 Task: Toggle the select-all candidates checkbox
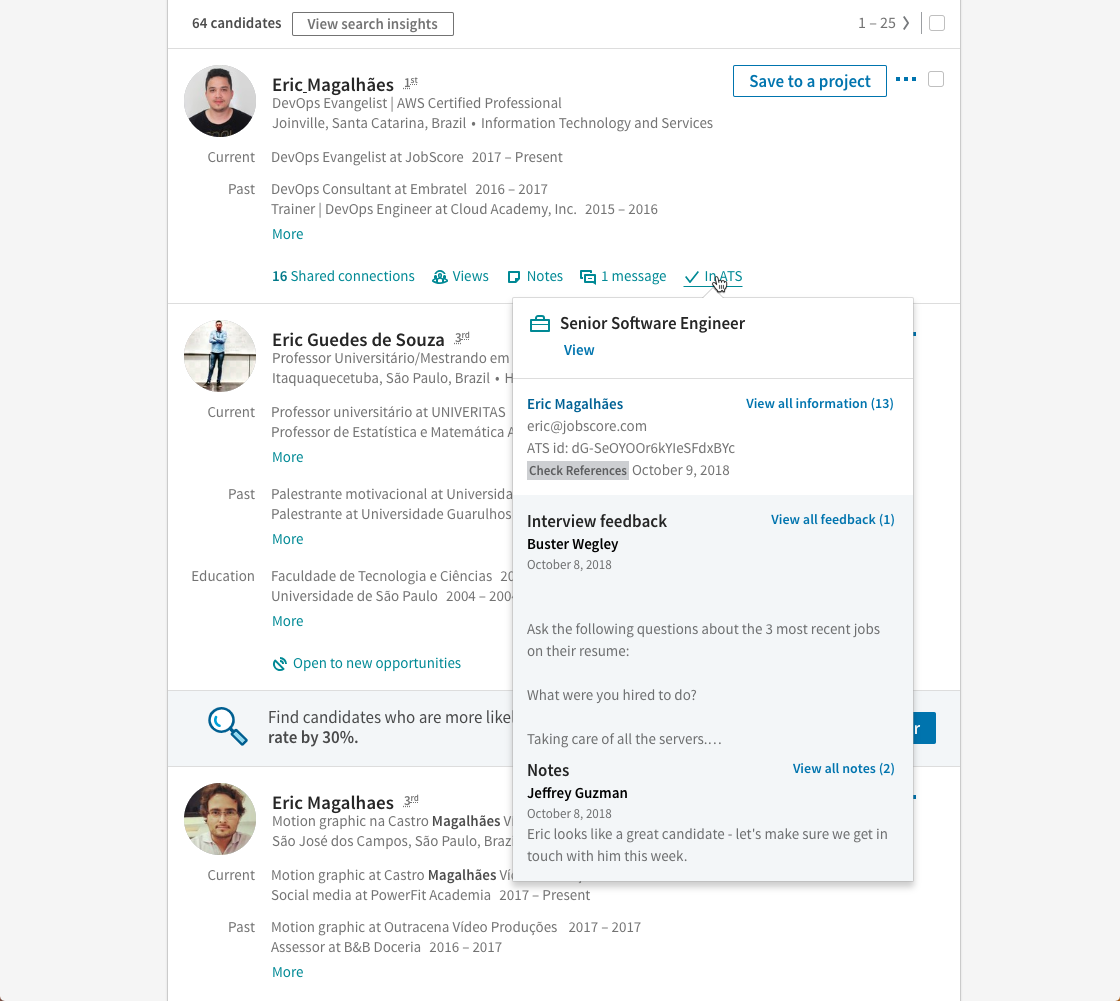pyautogui.click(x=937, y=24)
